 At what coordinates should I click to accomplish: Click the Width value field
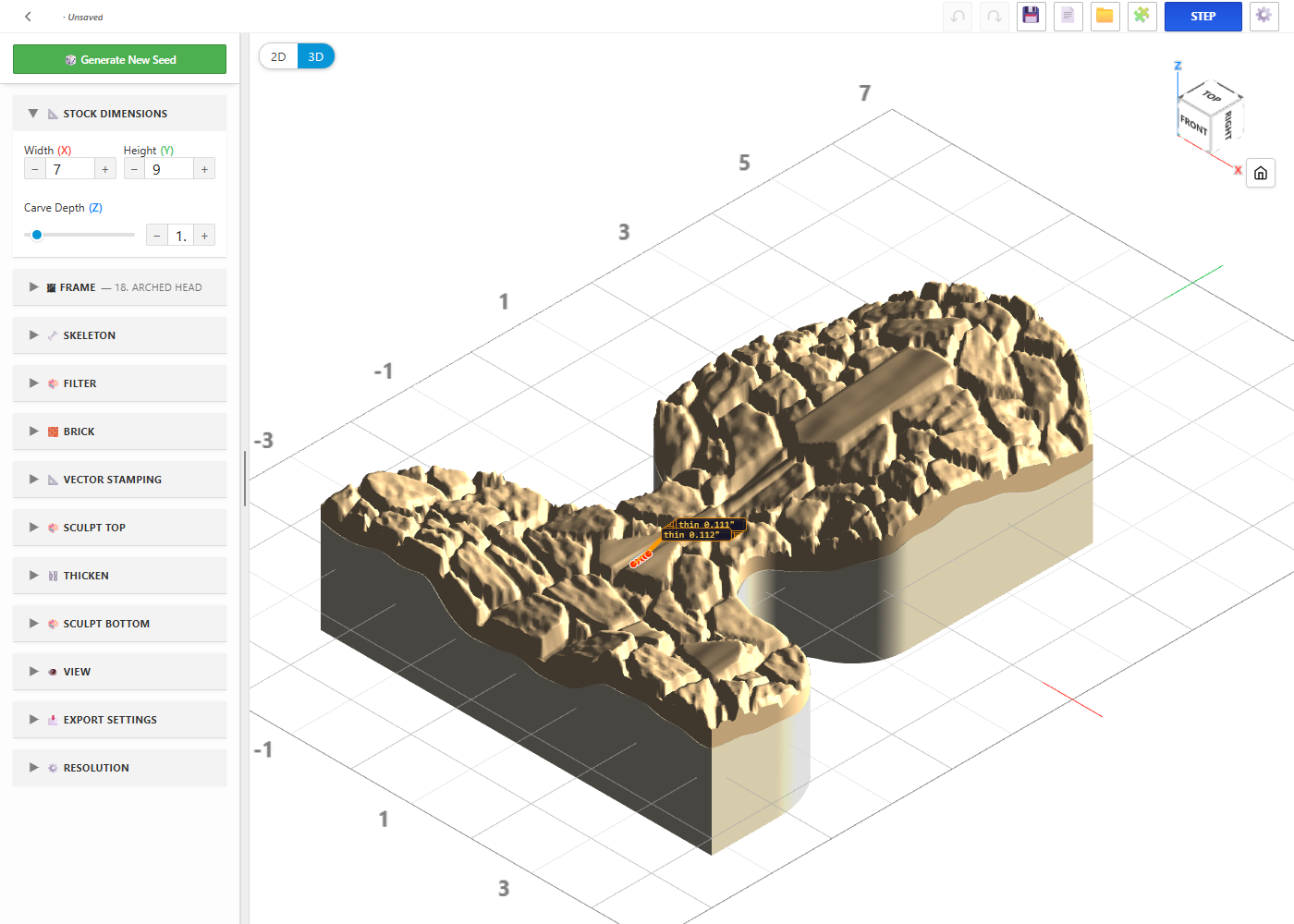pos(70,169)
